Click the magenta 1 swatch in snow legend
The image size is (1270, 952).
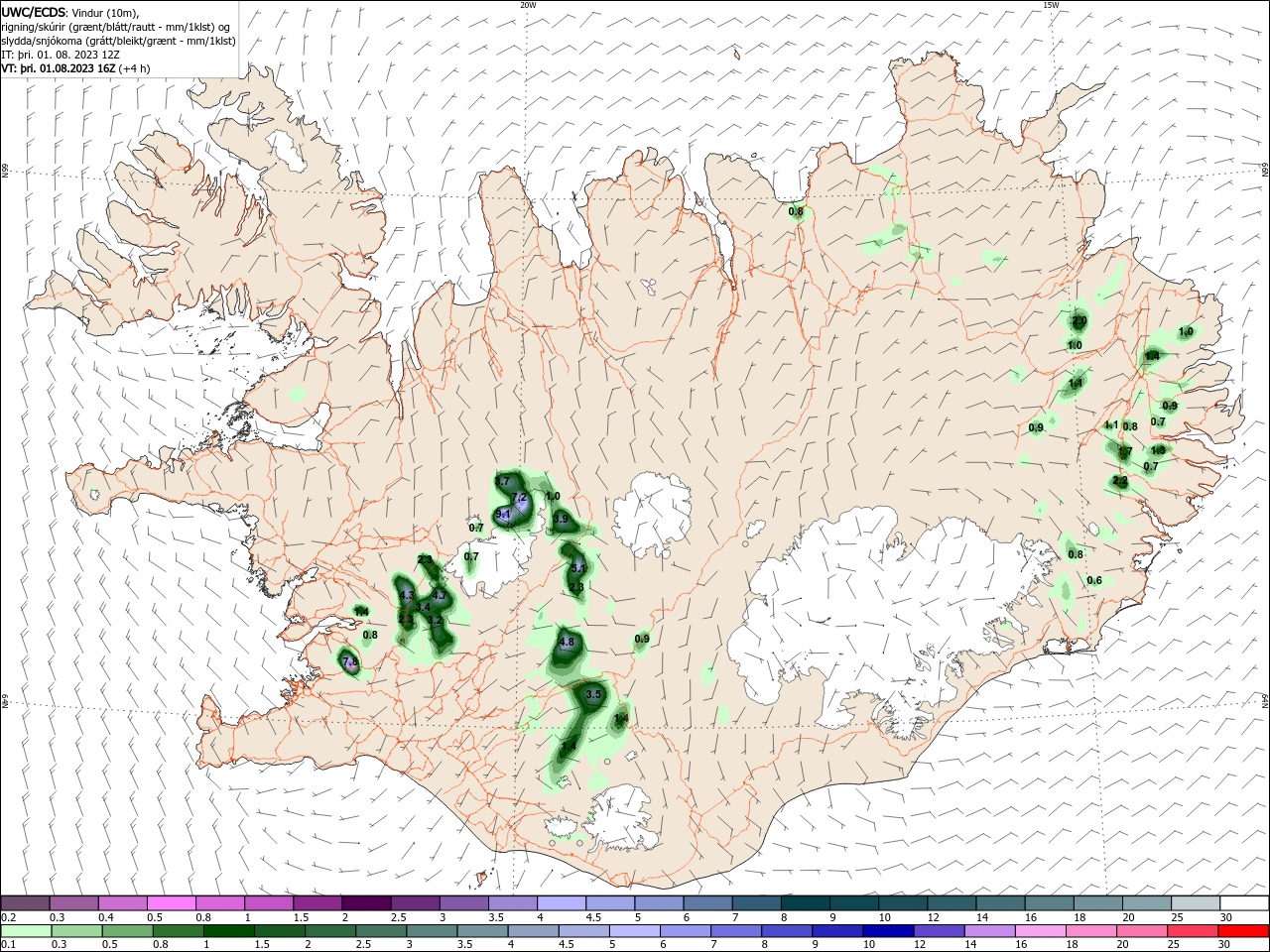[269, 903]
